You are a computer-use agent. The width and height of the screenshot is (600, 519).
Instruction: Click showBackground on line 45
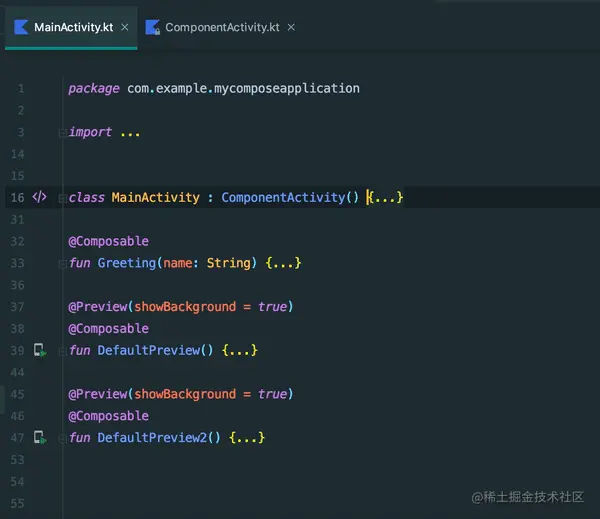pyautogui.click(x=185, y=394)
